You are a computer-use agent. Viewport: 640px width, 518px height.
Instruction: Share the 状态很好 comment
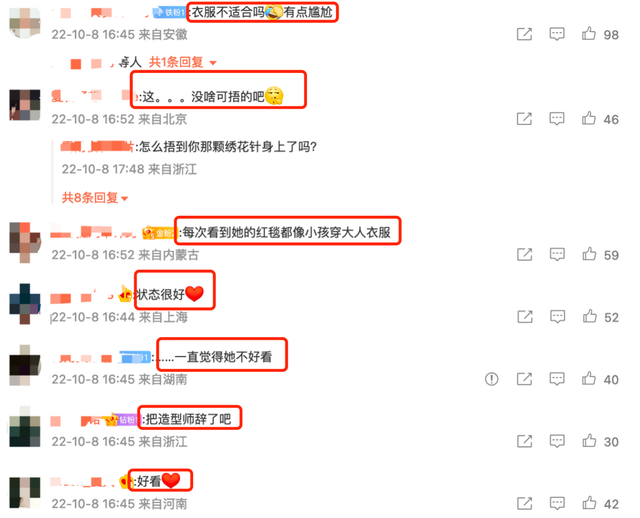point(525,316)
